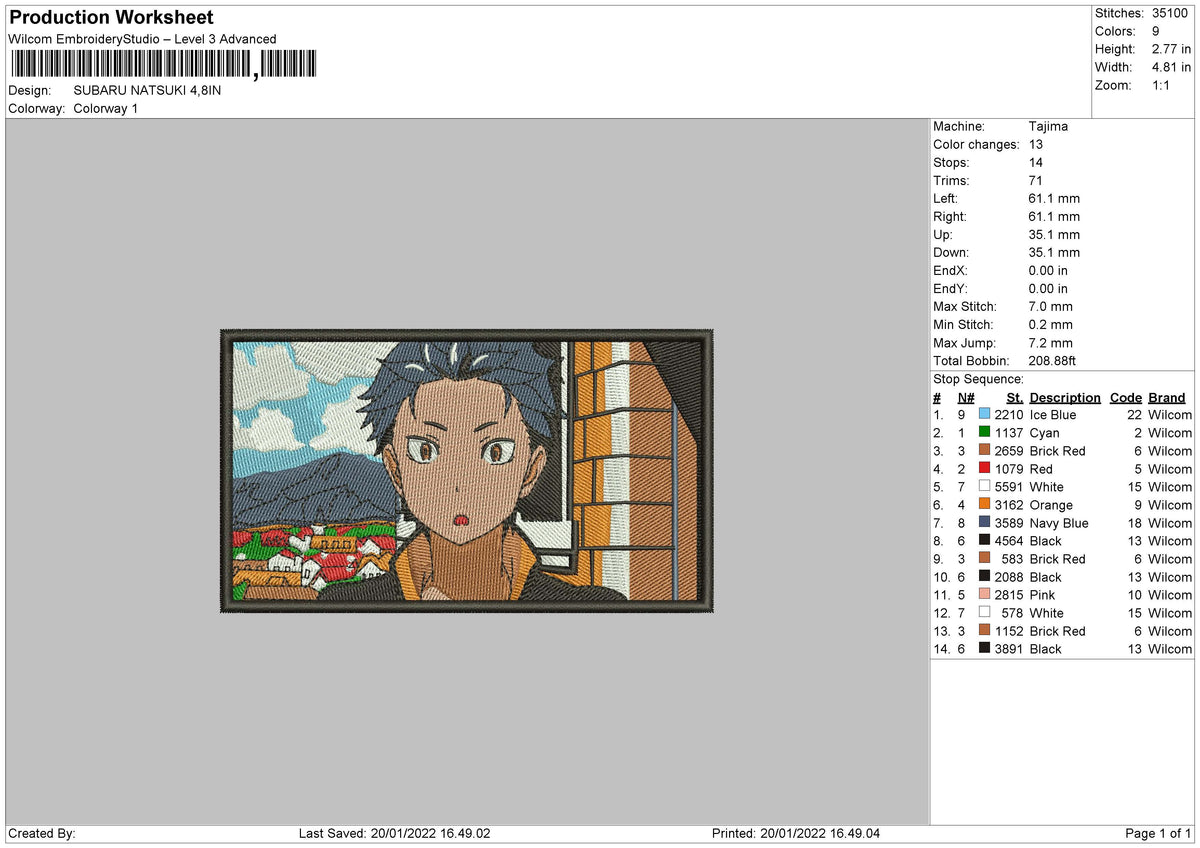This screenshot has width=1200, height=848.
Task: Click the Colors value '9' in the header
Action: click(1156, 31)
